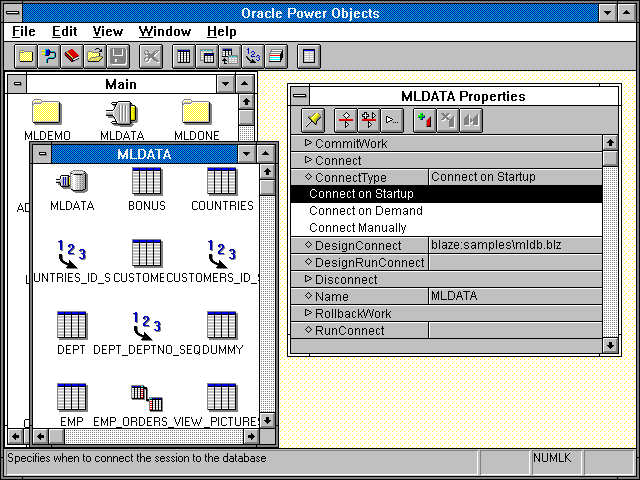
Task: Click the scissors Cut toolbar icon
Action: pyautogui.click(x=151, y=57)
